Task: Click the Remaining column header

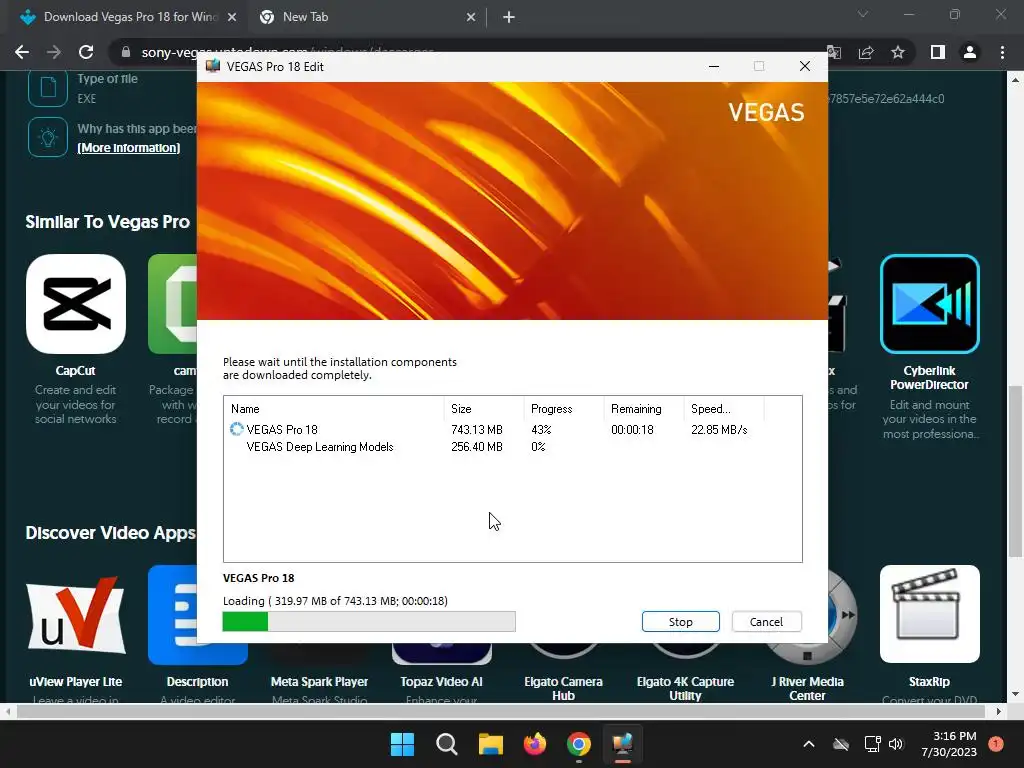Action: coord(644,409)
